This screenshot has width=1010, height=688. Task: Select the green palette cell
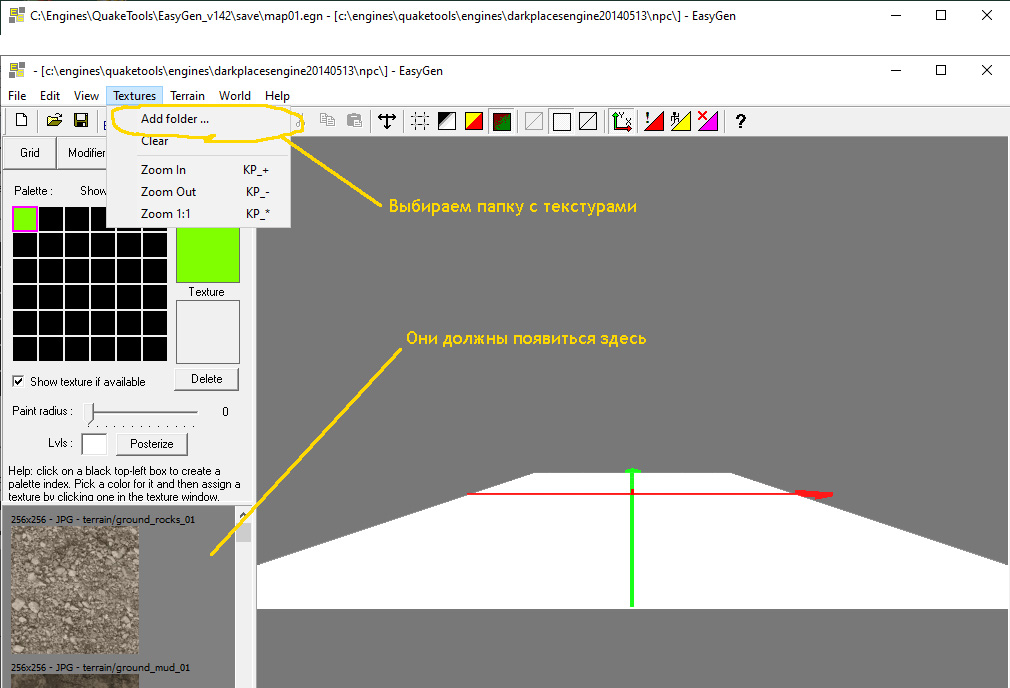(x=25, y=219)
